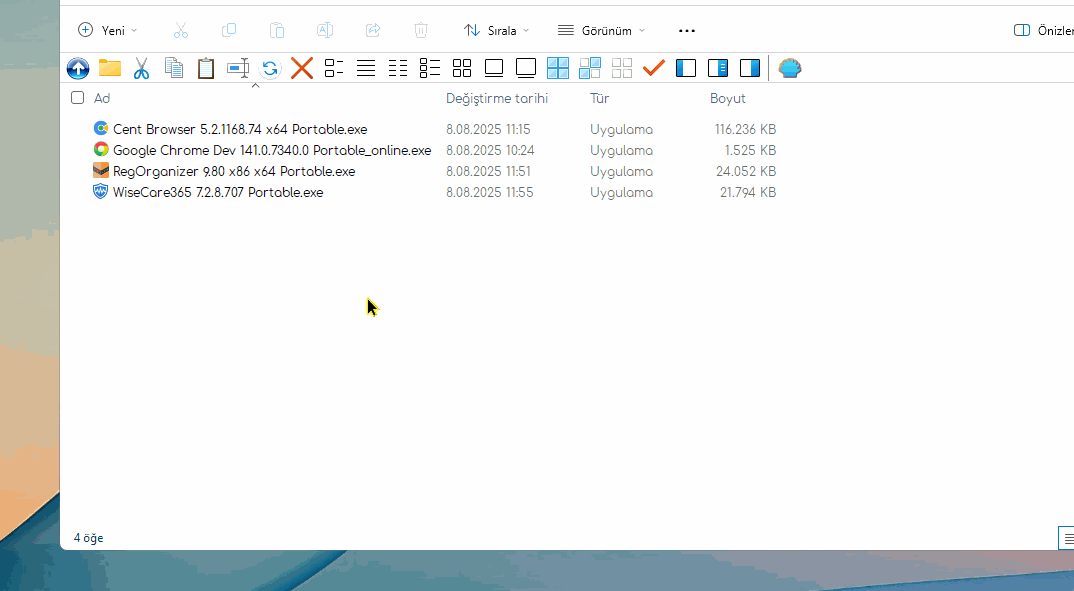Sort by the Değiştirme tarihi column header
Image resolution: width=1074 pixels, height=591 pixels.
point(497,98)
